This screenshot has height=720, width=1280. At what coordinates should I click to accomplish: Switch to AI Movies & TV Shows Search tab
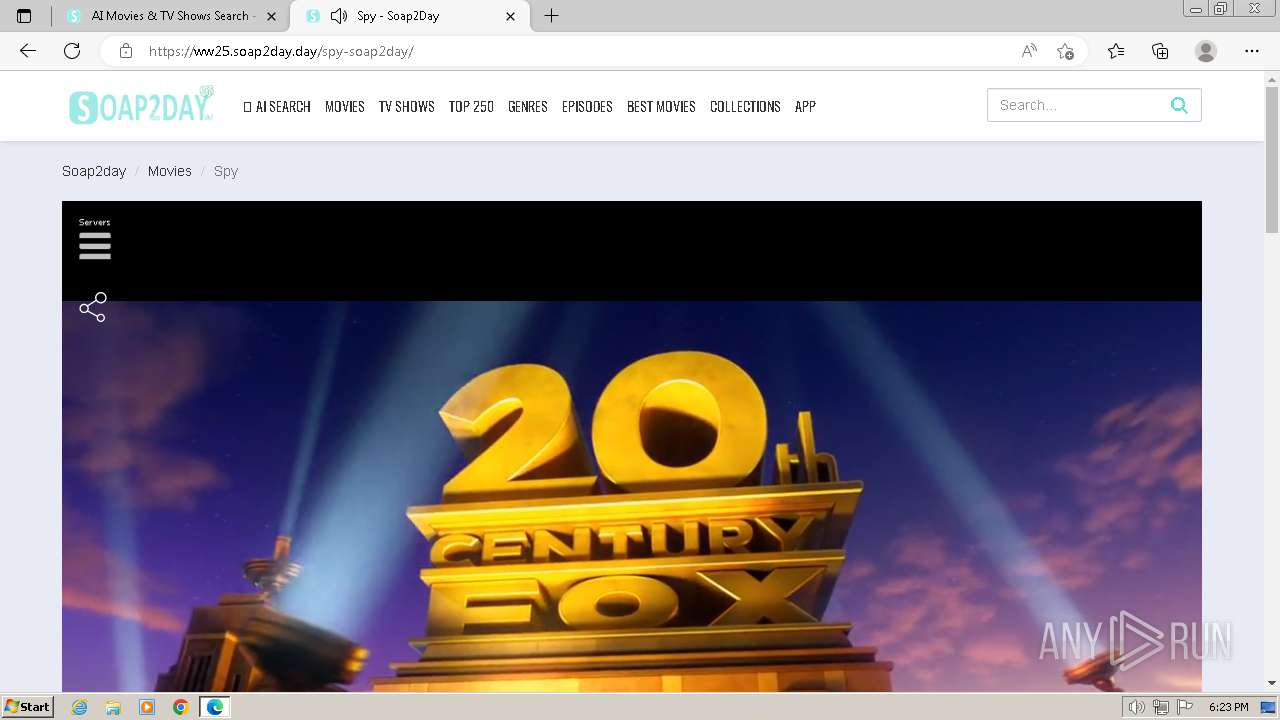pos(170,16)
